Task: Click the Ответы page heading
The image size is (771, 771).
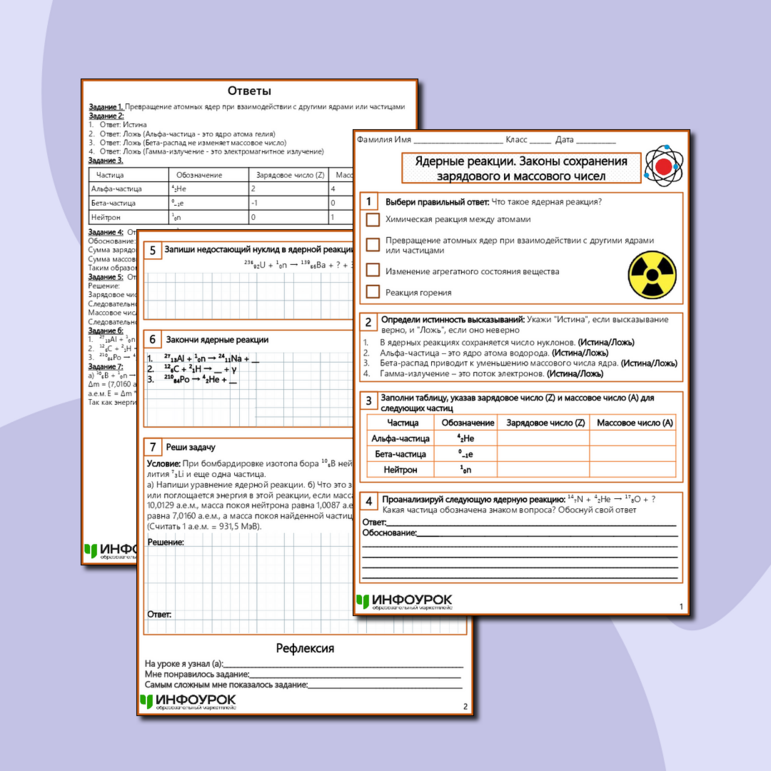Action: pyautogui.click(x=249, y=90)
